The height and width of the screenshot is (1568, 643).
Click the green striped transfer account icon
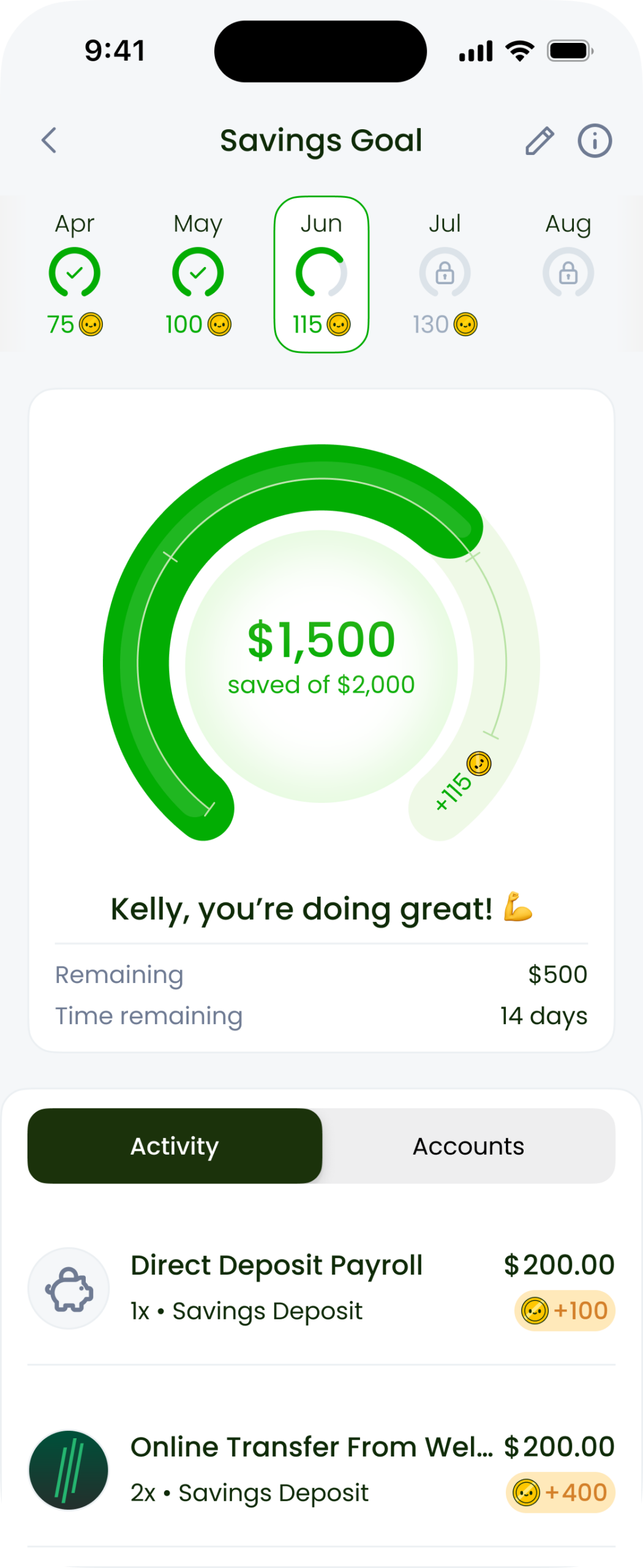pyautogui.click(x=69, y=1470)
